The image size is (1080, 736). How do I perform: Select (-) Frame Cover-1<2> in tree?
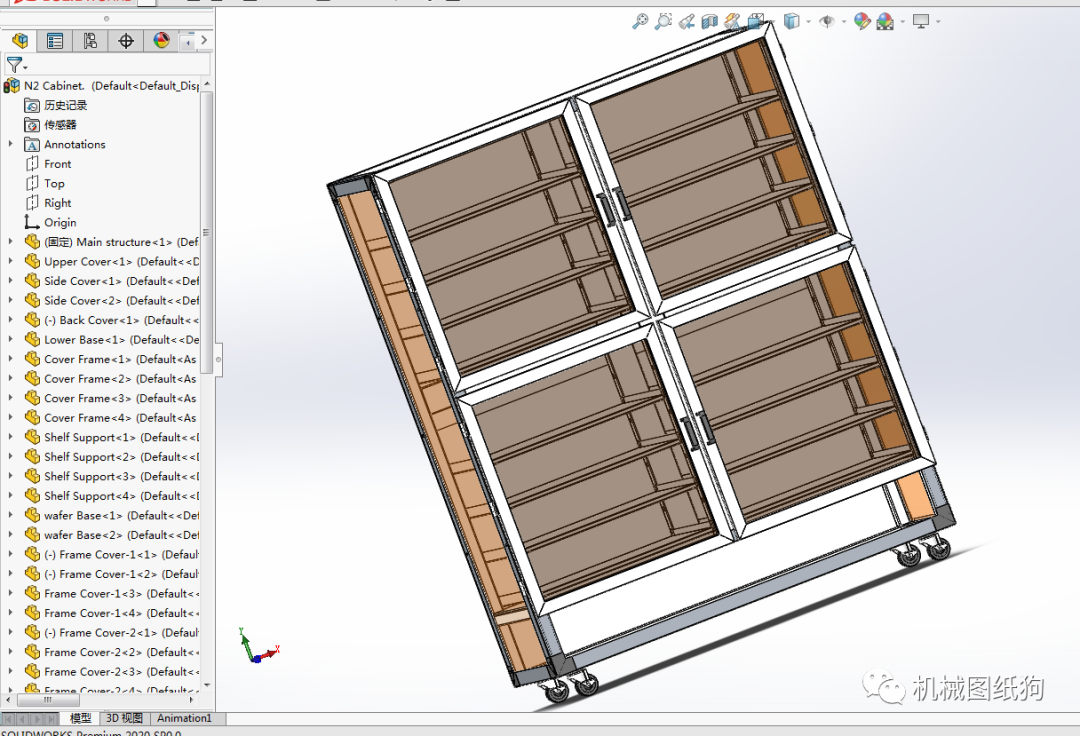(121, 574)
